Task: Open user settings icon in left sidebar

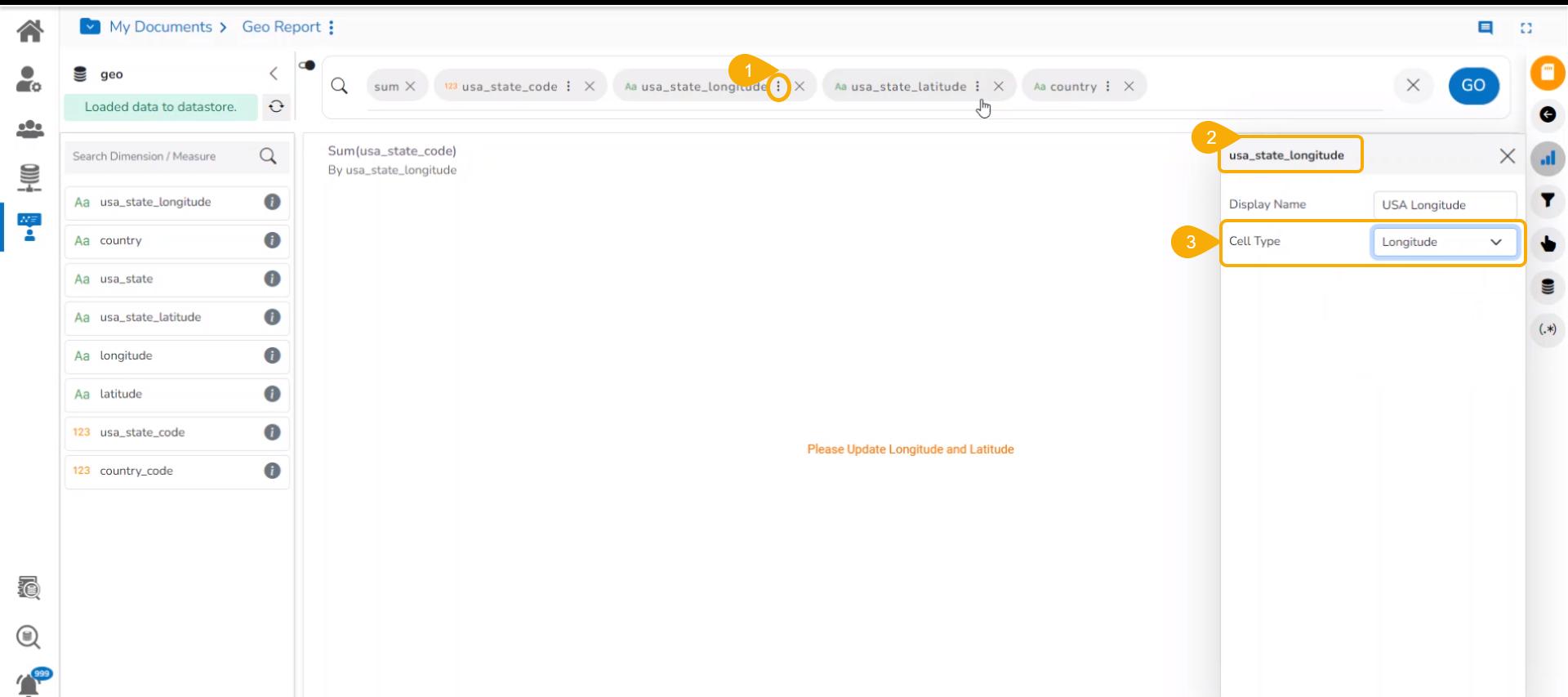Action: pyautogui.click(x=29, y=79)
